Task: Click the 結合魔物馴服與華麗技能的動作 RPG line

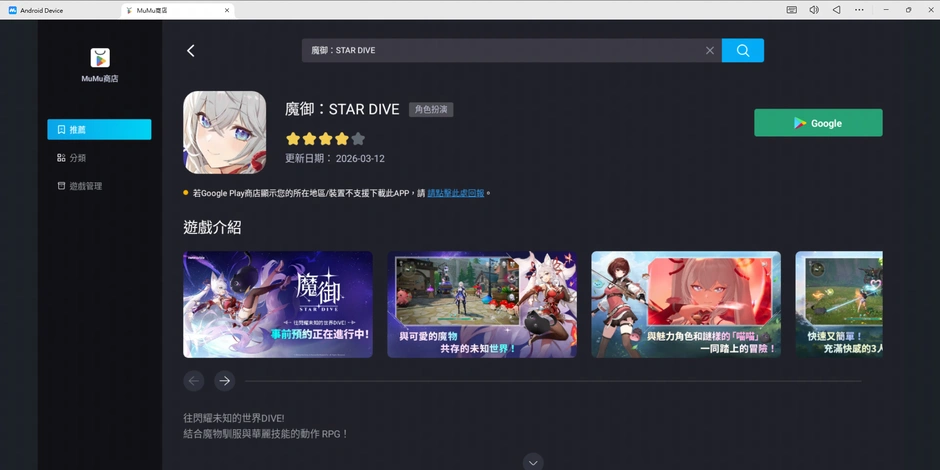Action: coord(266,433)
